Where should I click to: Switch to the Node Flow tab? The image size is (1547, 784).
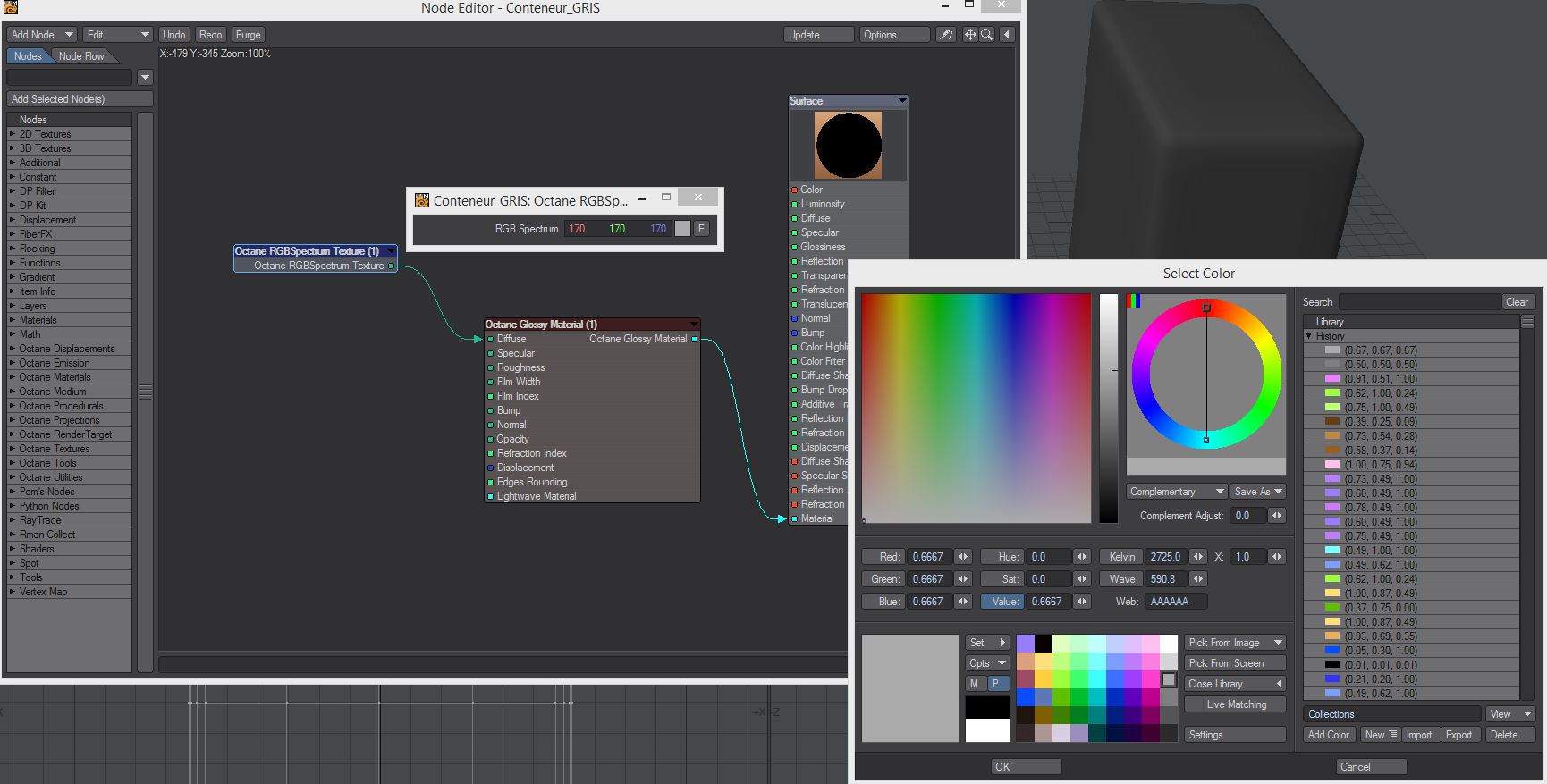81,56
